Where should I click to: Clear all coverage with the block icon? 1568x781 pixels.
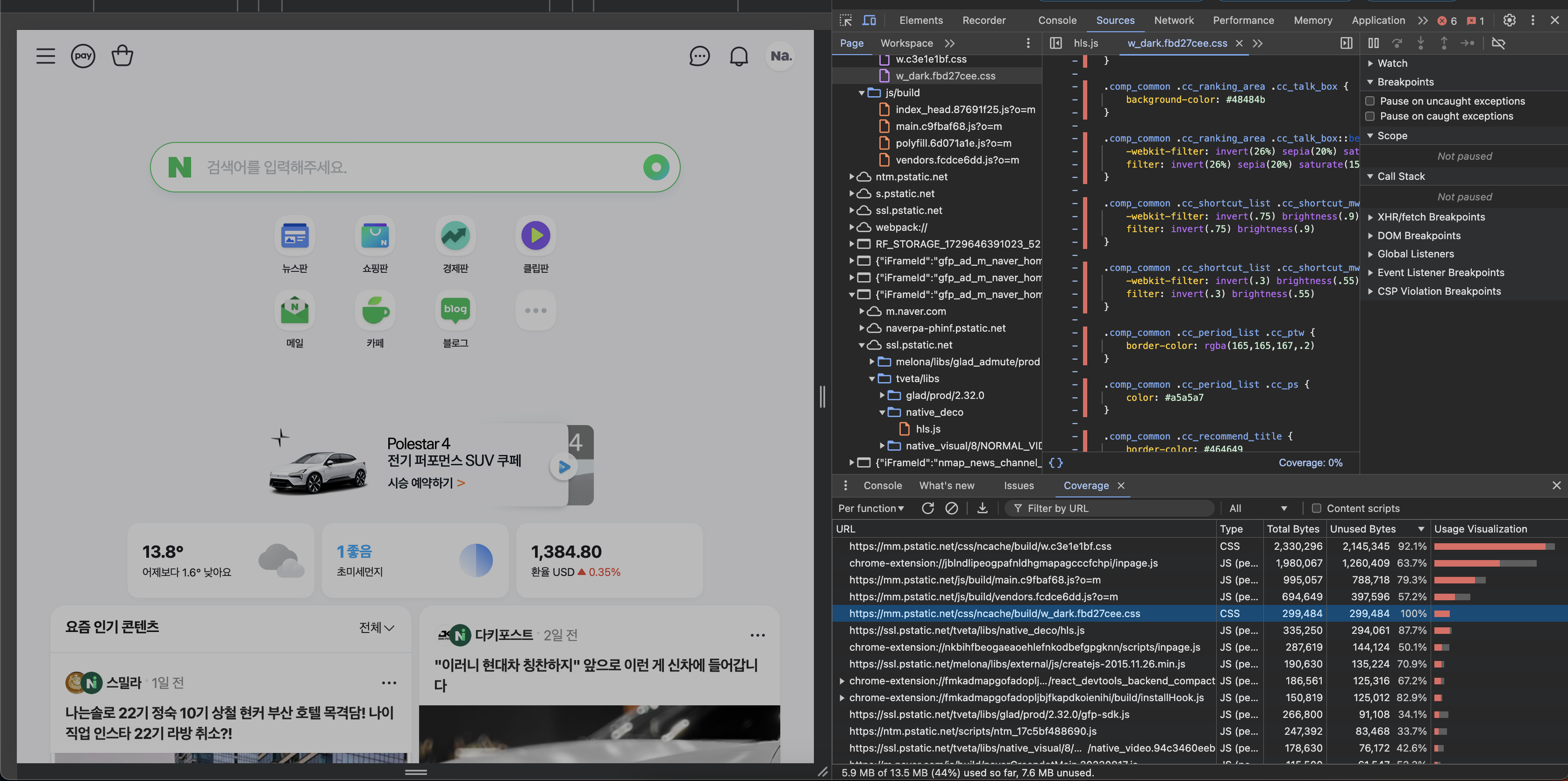click(951, 508)
